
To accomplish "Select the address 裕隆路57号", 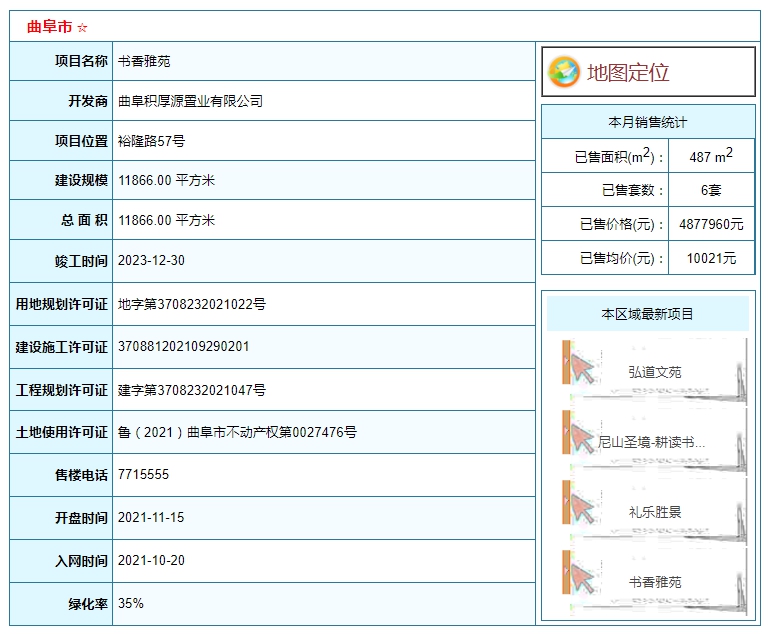I will 151,141.
